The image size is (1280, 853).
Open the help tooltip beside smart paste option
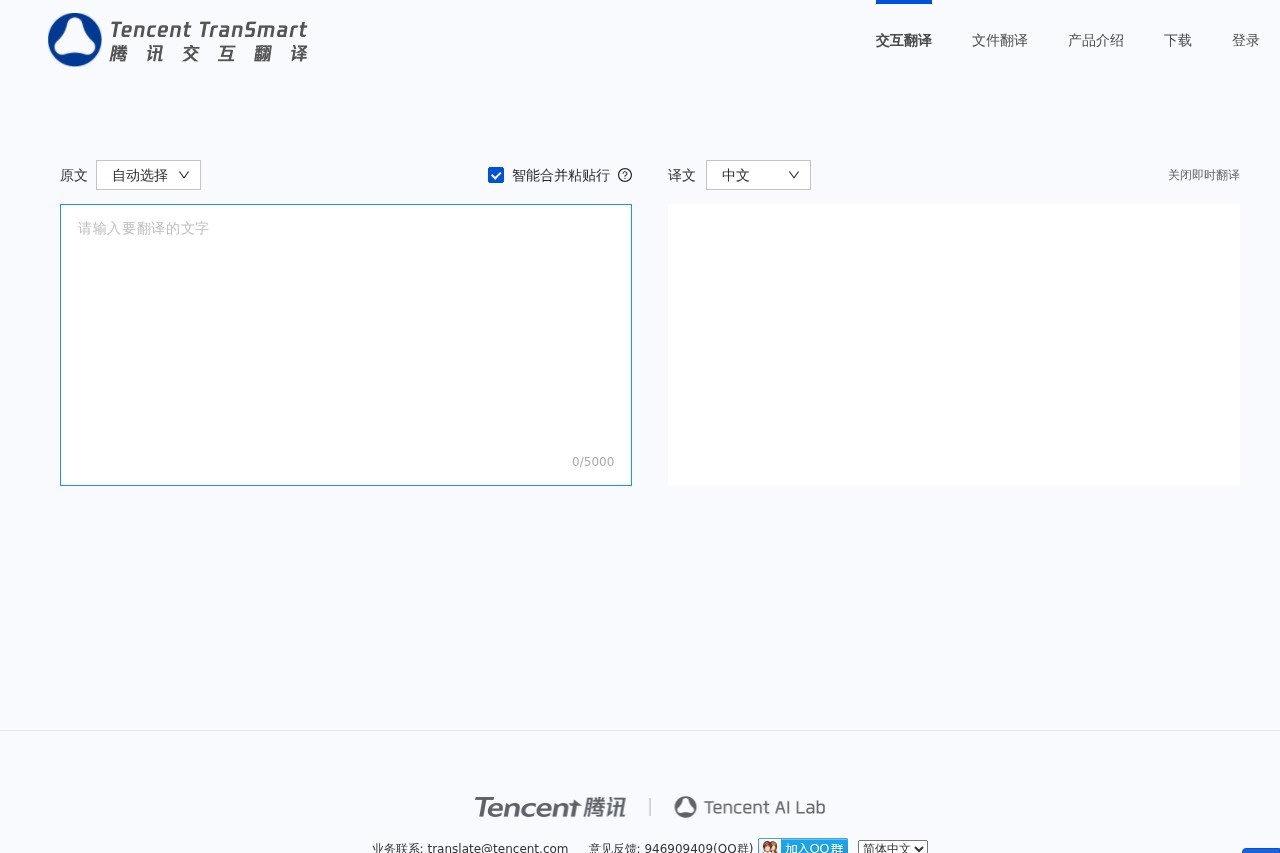coord(624,175)
